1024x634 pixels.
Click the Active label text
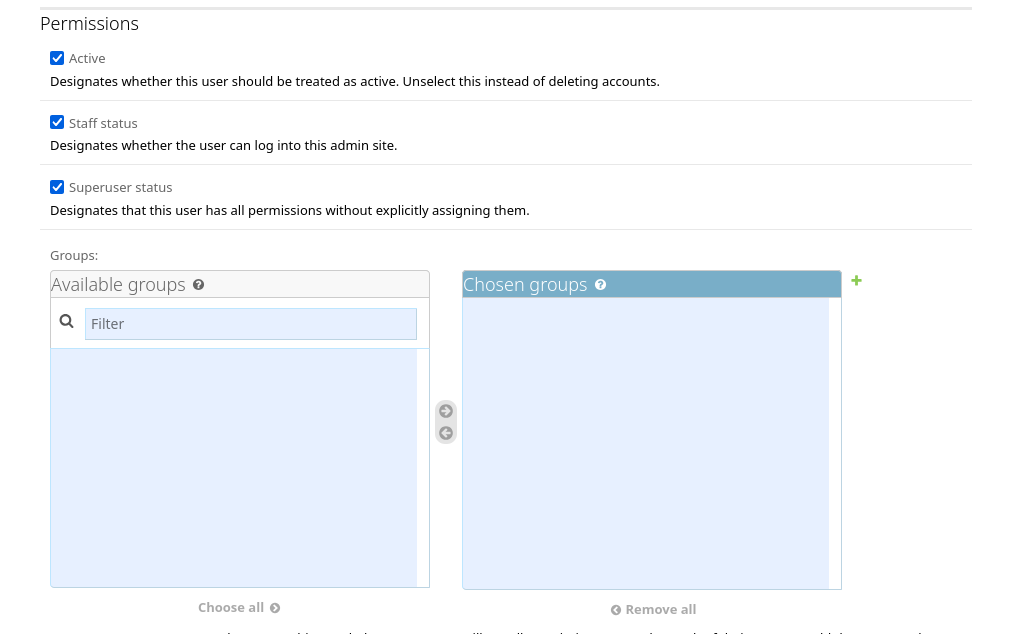coord(87,58)
